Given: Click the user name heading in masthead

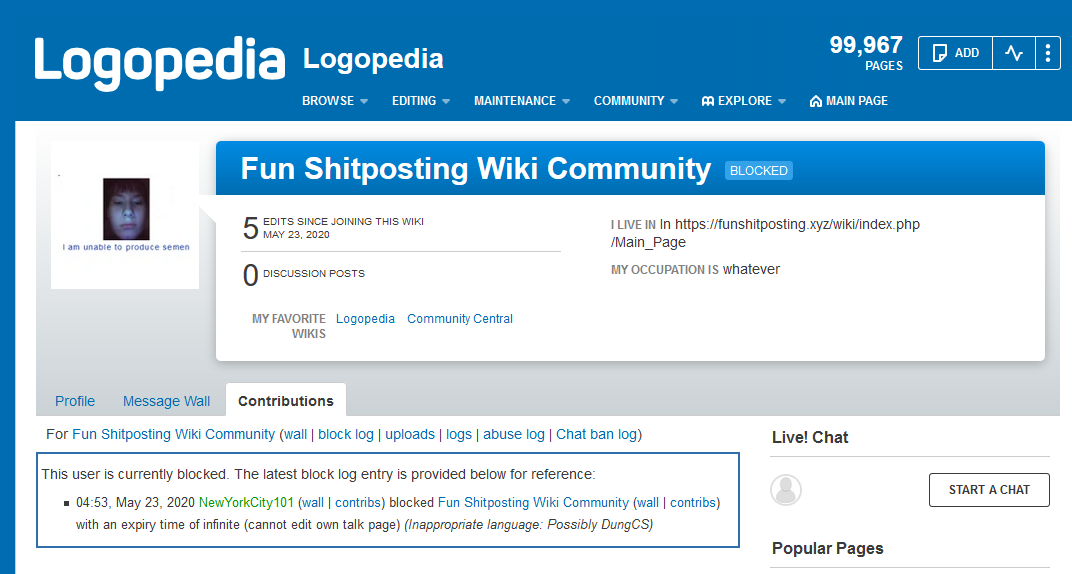Looking at the screenshot, I should click(x=476, y=169).
